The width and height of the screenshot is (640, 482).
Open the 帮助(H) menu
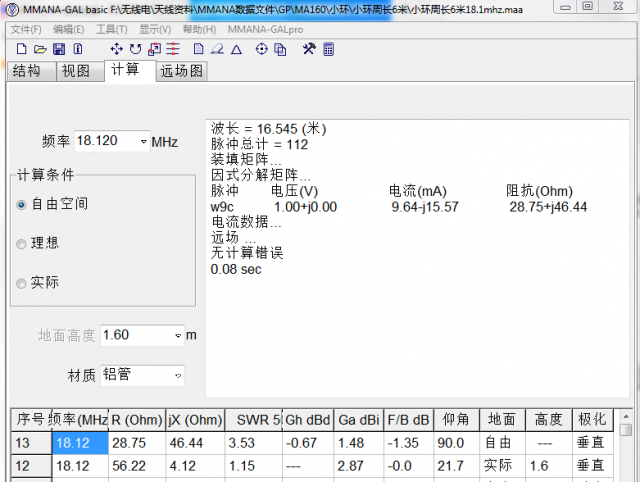click(199, 29)
